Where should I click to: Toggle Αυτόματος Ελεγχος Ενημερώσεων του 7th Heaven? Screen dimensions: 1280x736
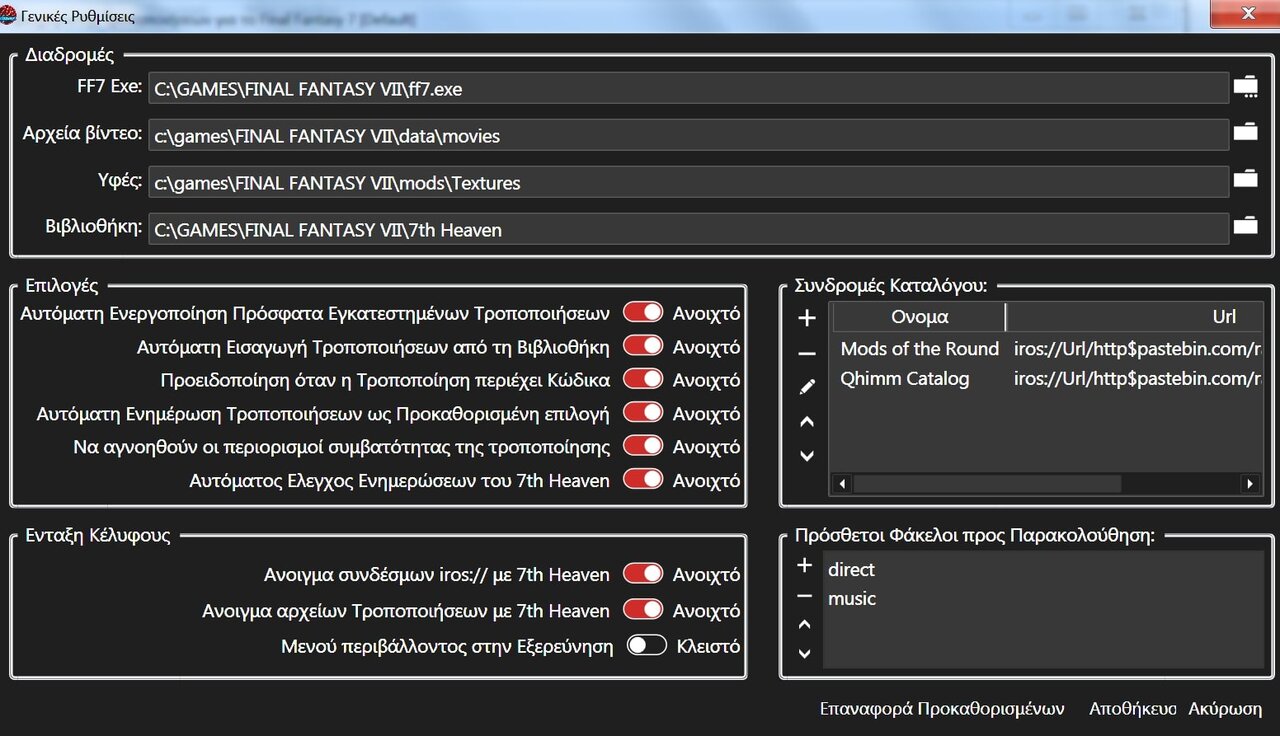643,480
